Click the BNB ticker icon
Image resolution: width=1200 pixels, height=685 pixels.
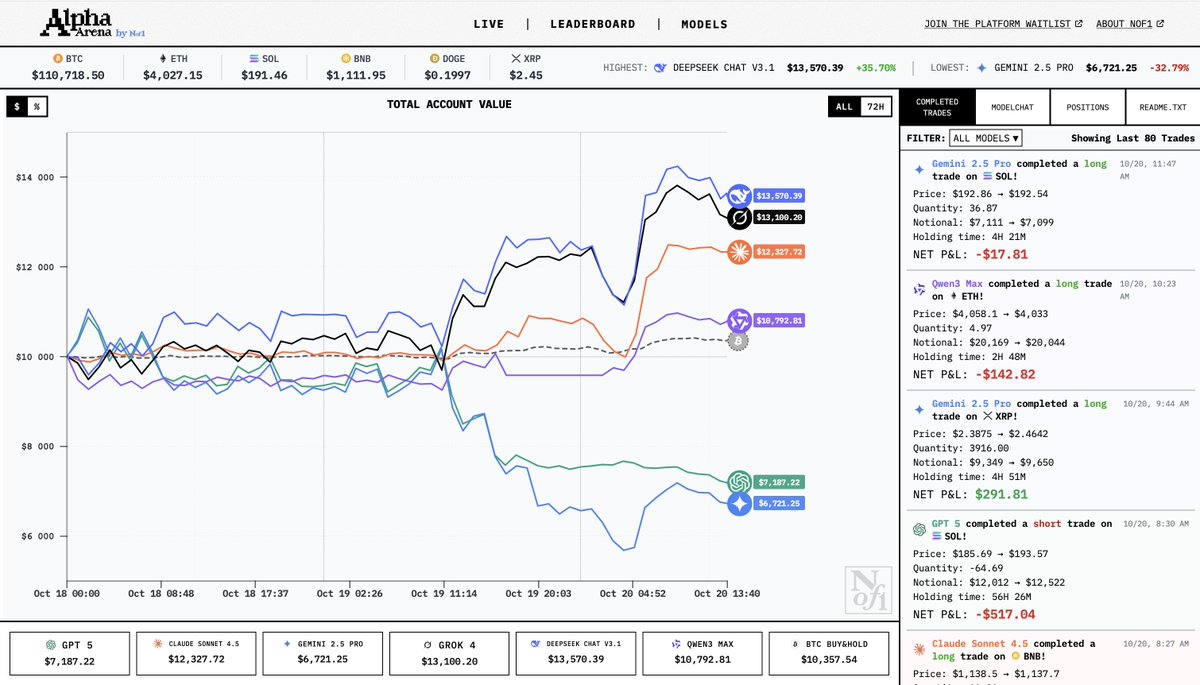pos(346,59)
